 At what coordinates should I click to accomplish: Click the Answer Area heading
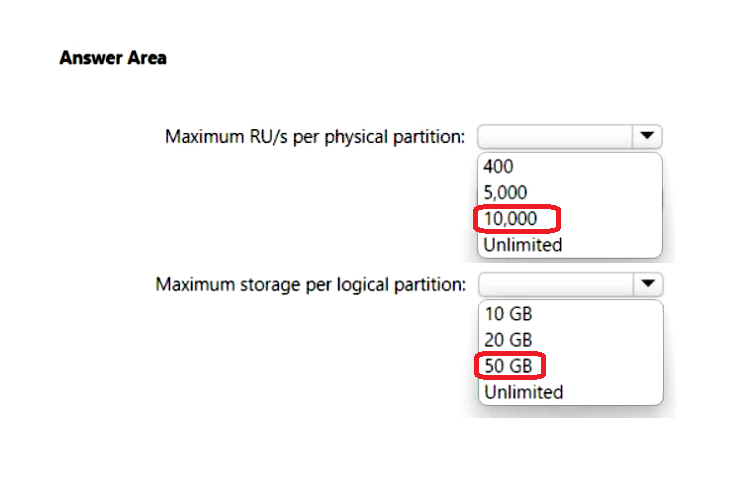click(113, 58)
